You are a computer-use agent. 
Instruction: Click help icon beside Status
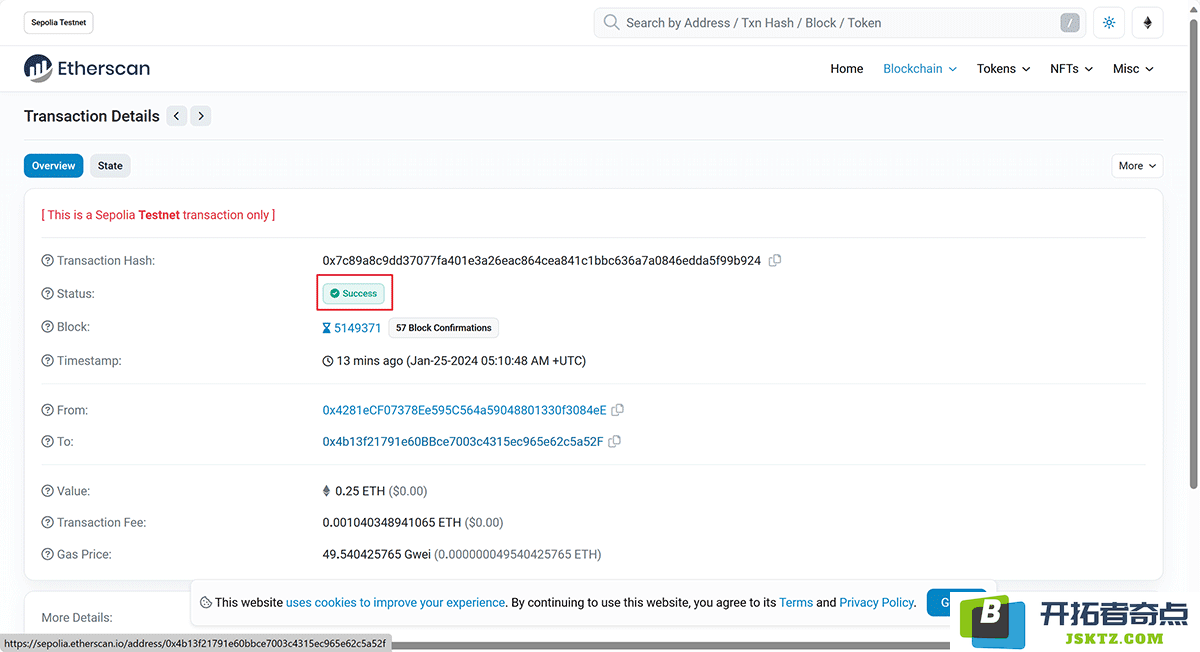tap(47, 294)
